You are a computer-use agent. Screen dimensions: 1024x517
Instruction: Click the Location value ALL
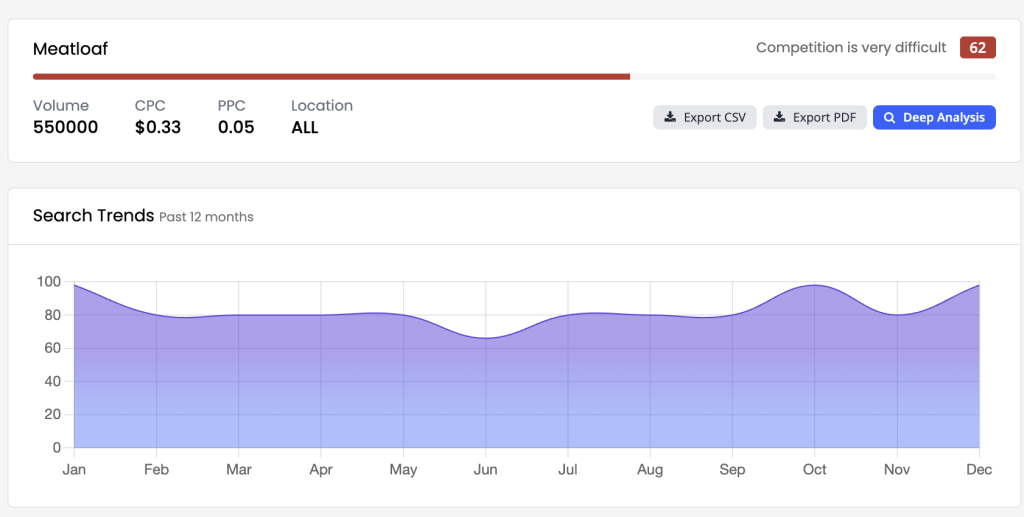(x=305, y=127)
